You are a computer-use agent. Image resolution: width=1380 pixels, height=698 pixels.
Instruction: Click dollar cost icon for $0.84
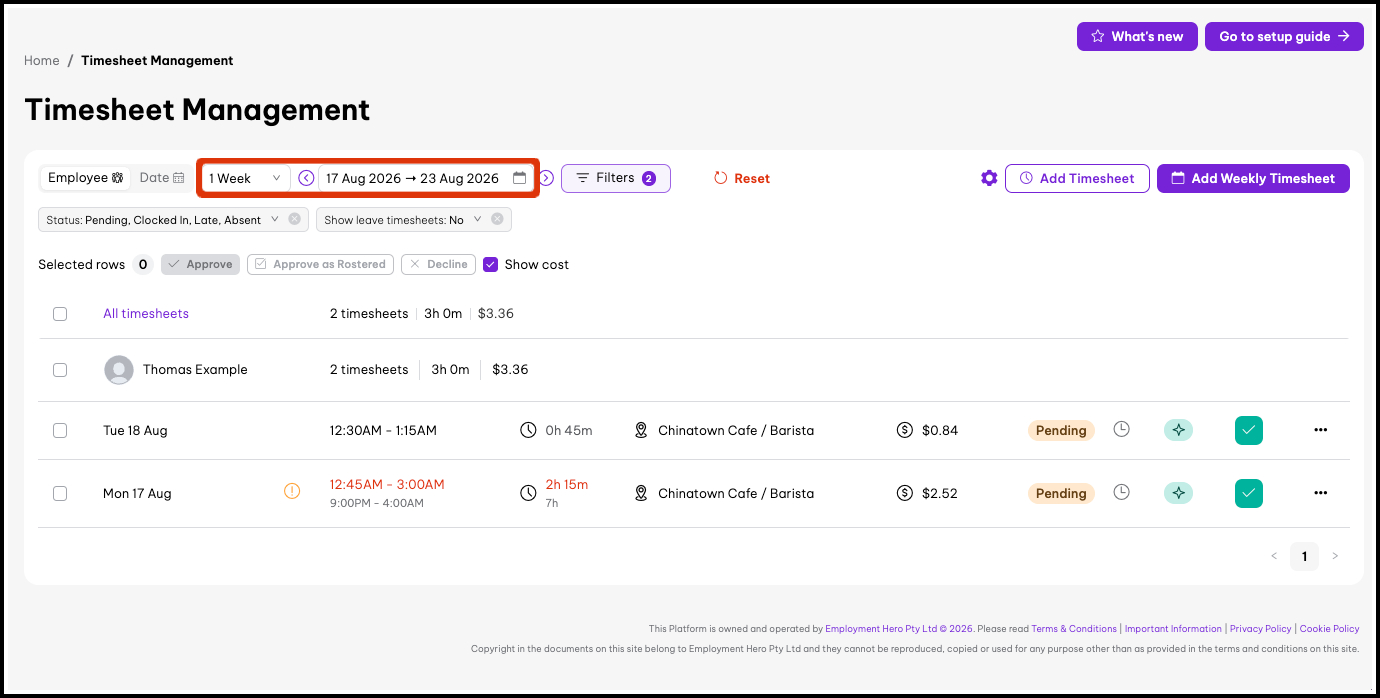[905, 430]
